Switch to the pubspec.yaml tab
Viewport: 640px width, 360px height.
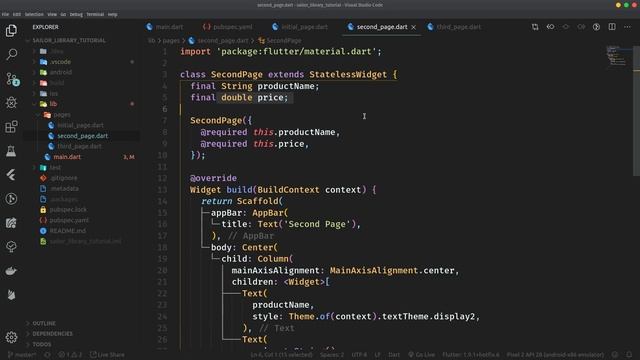coord(228,27)
